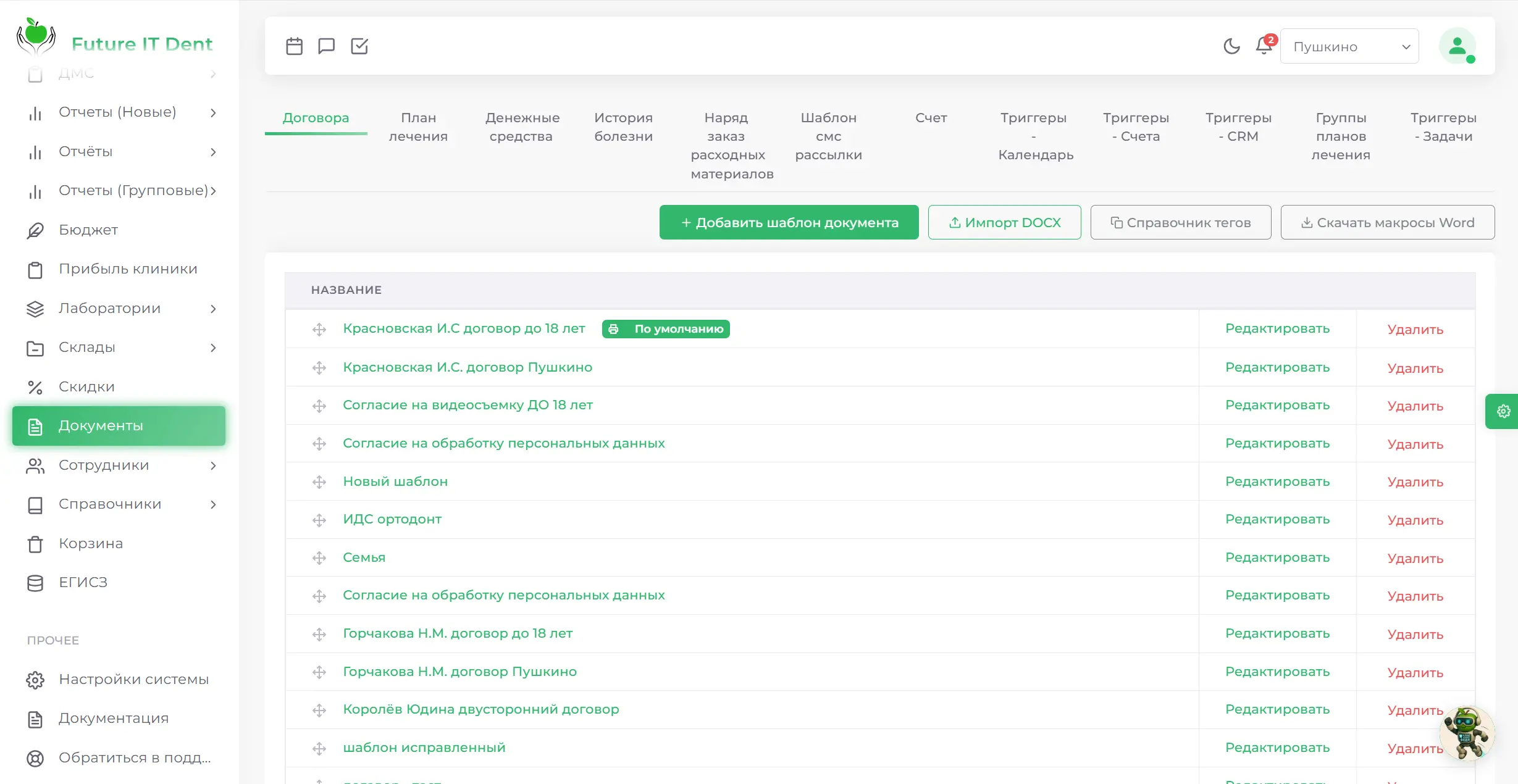Click the notifications bell icon

pos(1264,46)
